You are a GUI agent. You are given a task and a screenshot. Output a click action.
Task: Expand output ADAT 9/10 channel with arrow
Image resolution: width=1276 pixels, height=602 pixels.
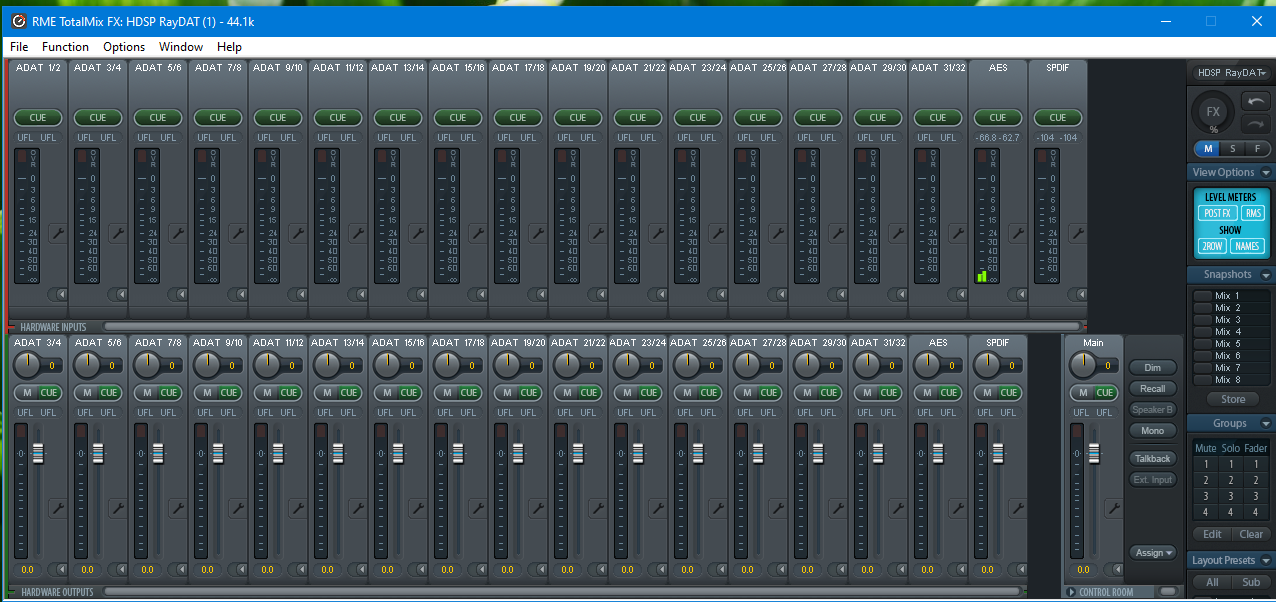click(238, 569)
